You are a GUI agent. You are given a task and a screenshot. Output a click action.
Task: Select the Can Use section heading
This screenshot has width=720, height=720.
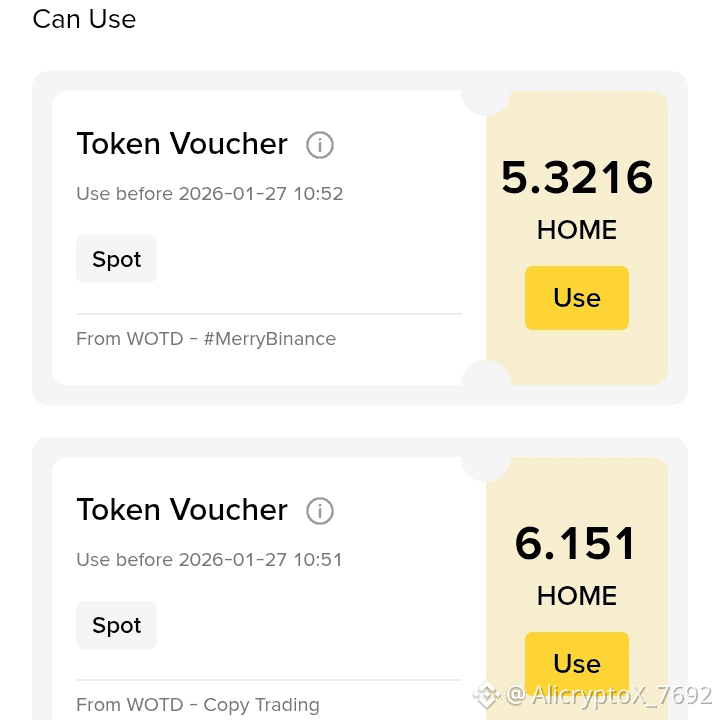(84, 19)
